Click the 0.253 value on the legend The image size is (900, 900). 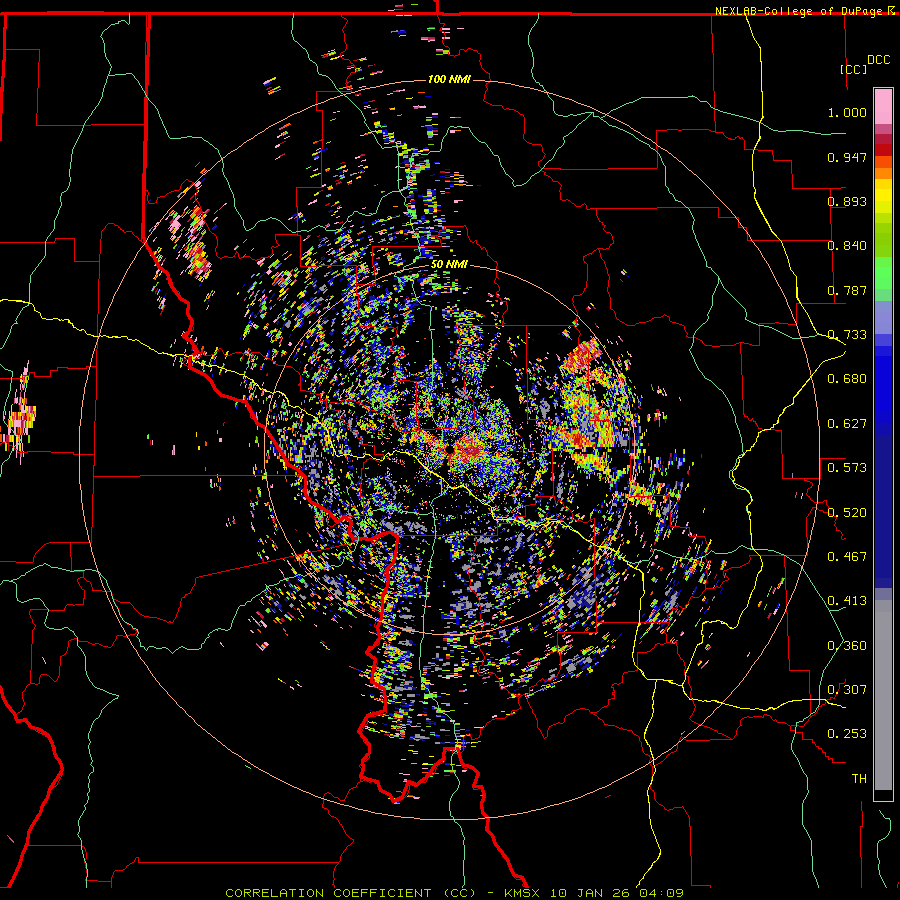click(x=847, y=734)
